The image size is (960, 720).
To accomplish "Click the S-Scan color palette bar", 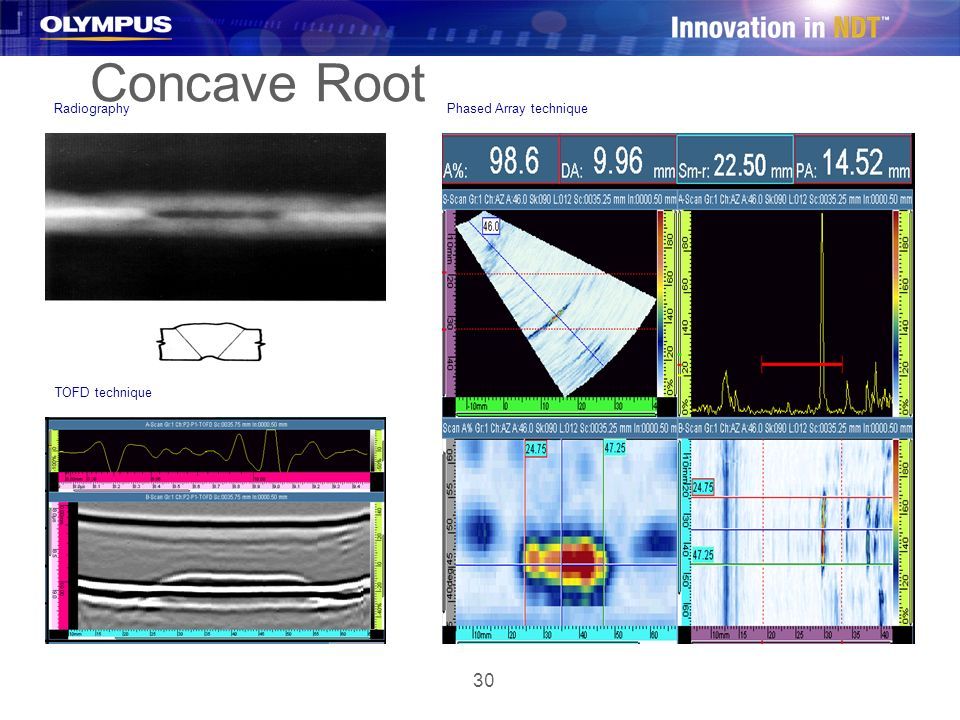I will coord(661,303).
